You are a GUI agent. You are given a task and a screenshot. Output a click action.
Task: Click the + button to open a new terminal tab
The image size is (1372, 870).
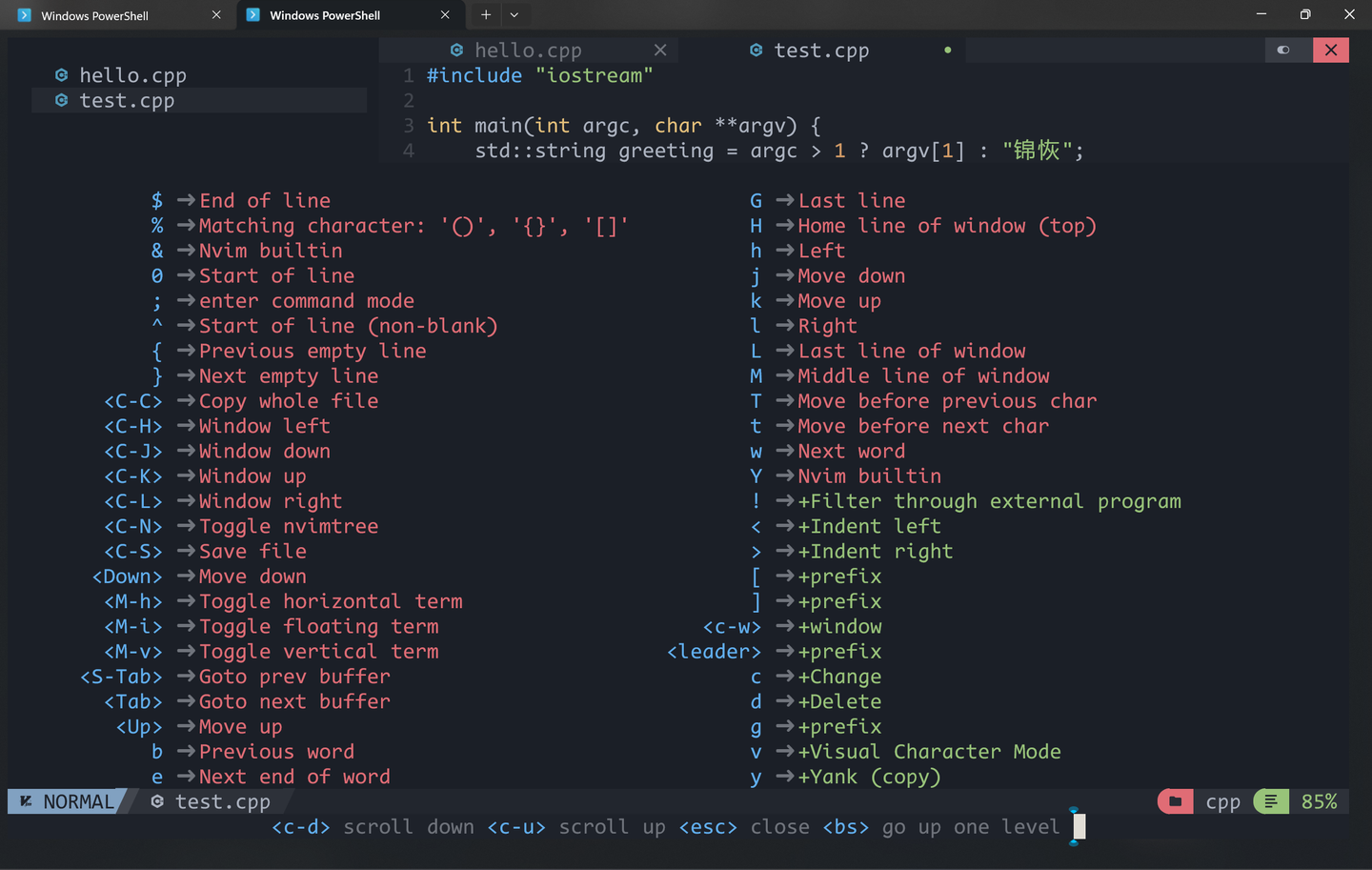coord(486,14)
